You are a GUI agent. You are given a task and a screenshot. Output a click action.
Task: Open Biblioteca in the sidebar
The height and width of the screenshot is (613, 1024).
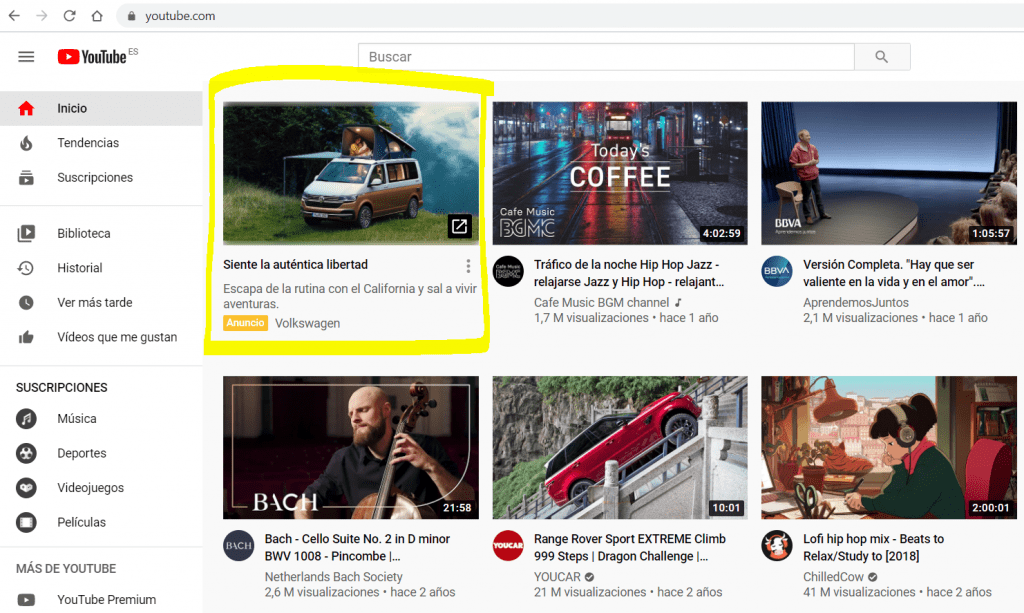coord(101,233)
